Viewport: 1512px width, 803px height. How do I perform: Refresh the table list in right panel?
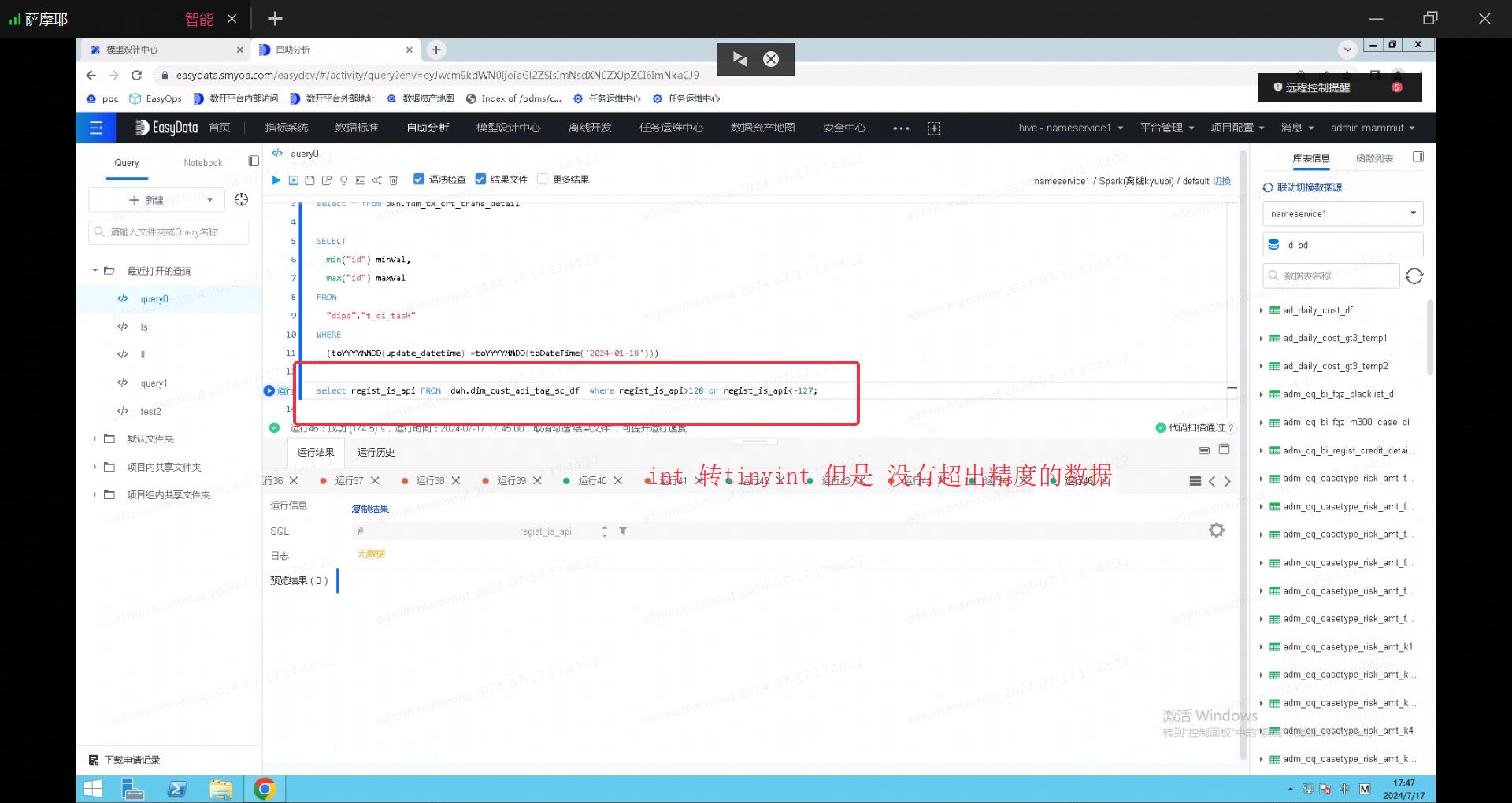[x=1414, y=276]
